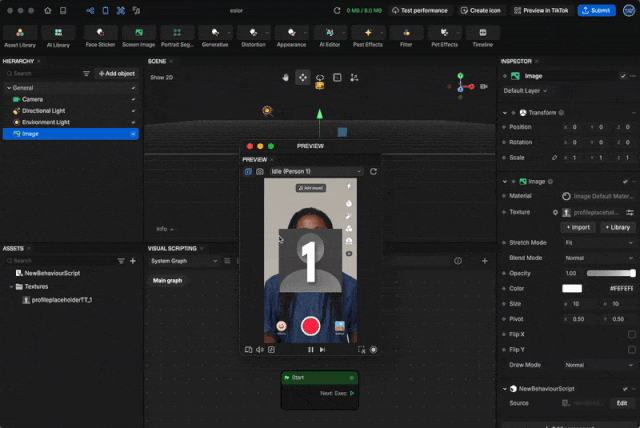Select the move tool in Scene

[x=302, y=77]
